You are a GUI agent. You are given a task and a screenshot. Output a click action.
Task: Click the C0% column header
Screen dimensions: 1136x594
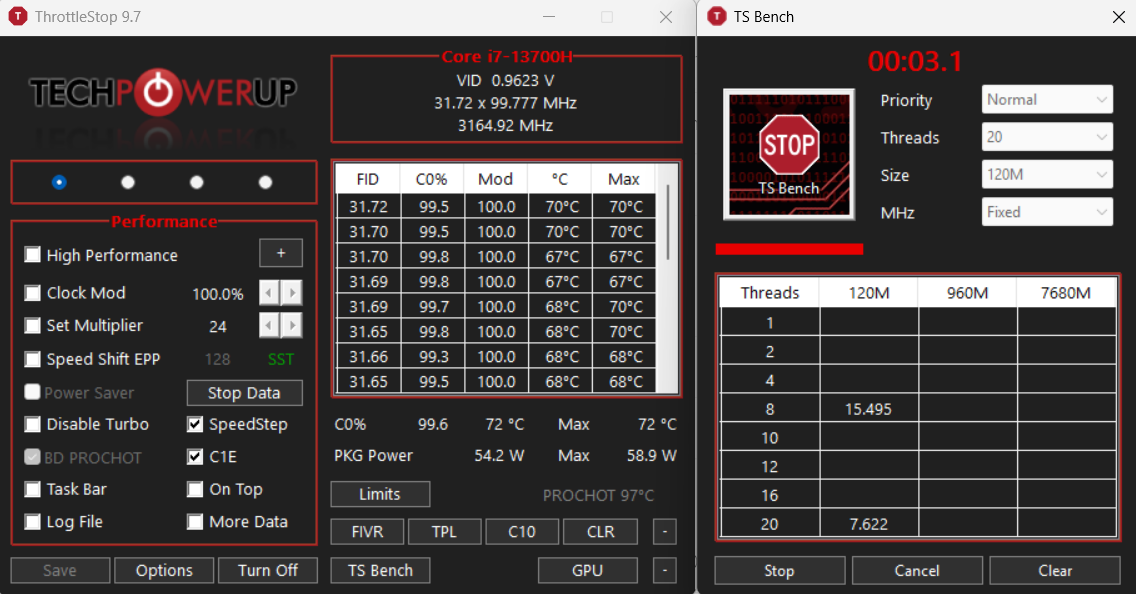click(x=432, y=179)
